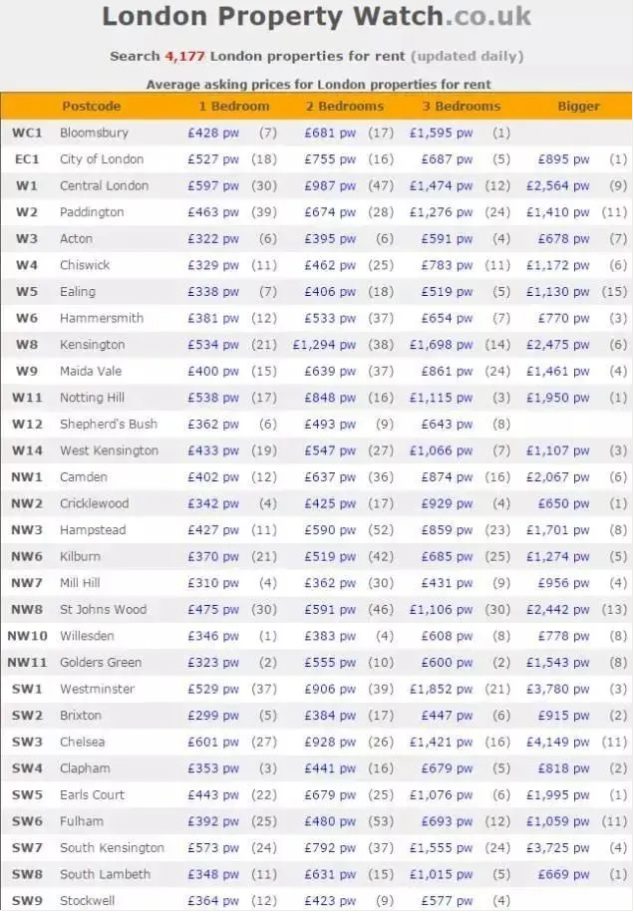Click the Postcode column header
634x915 pixels.
pyautogui.click(x=91, y=106)
